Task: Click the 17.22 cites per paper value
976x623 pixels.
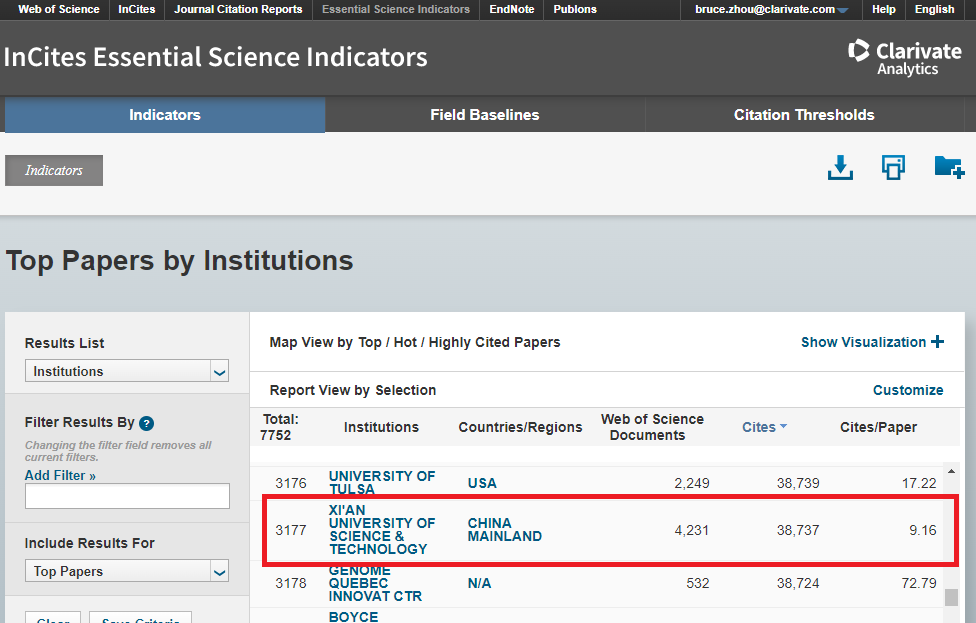Action: pyautogui.click(x=919, y=483)
